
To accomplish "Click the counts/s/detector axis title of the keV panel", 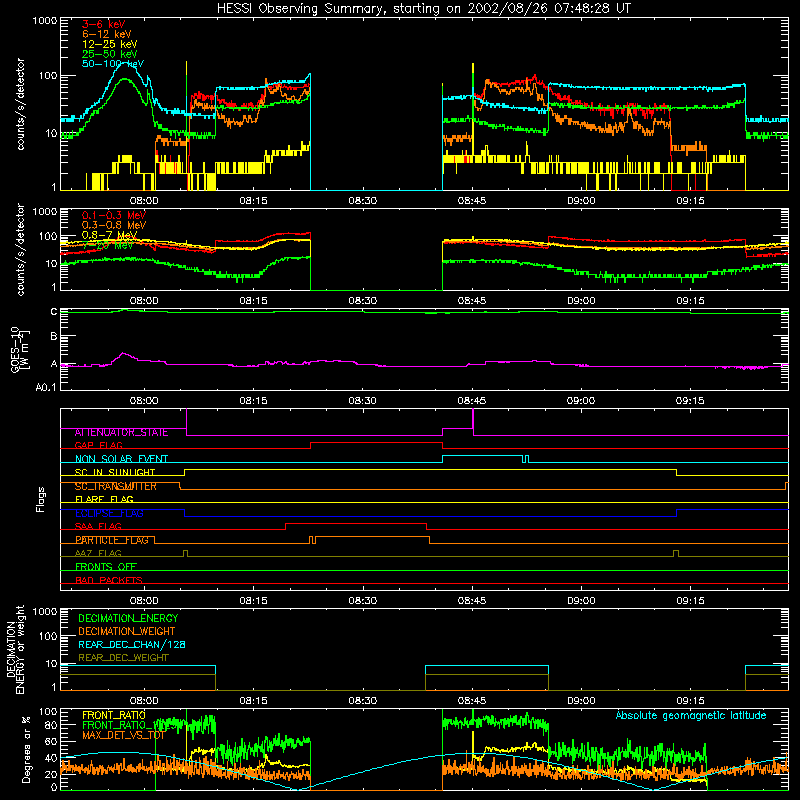I will pos(20,104).
